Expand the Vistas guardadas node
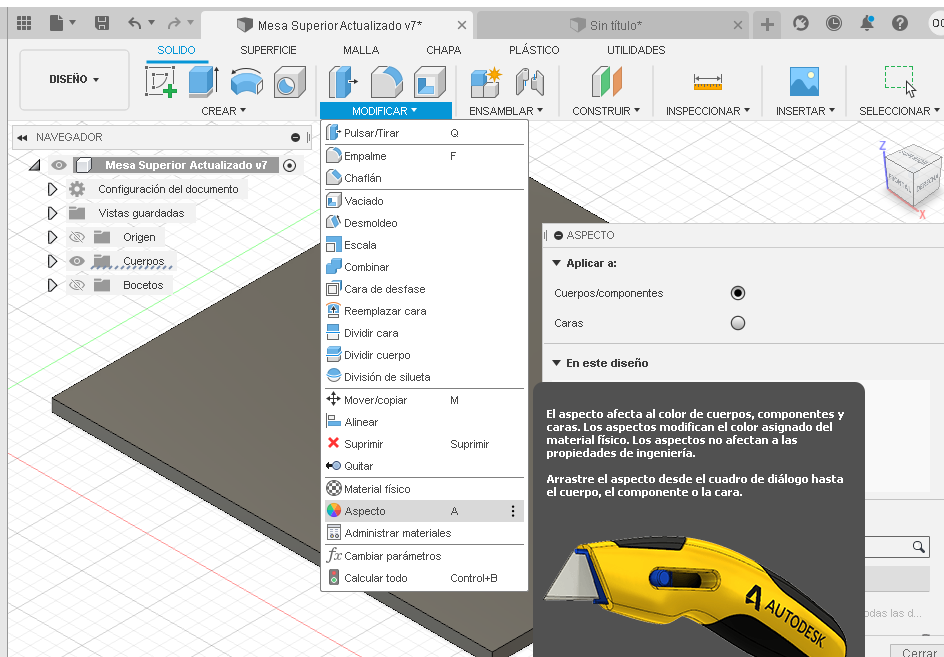This screenshot has height=657, width=944. 52,213
